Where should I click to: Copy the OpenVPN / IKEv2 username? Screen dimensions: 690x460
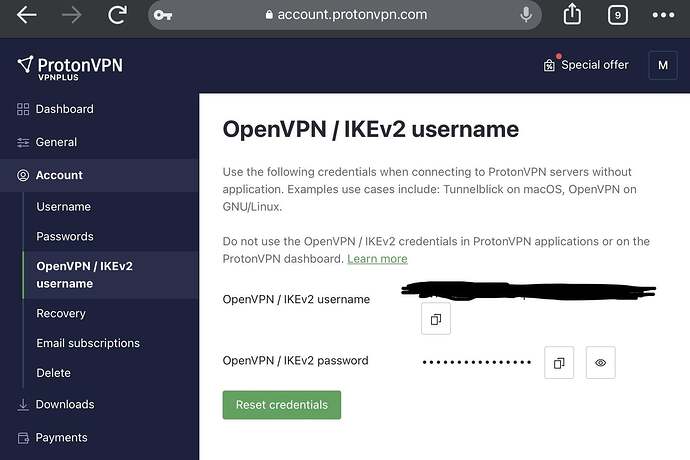(436, 319)
